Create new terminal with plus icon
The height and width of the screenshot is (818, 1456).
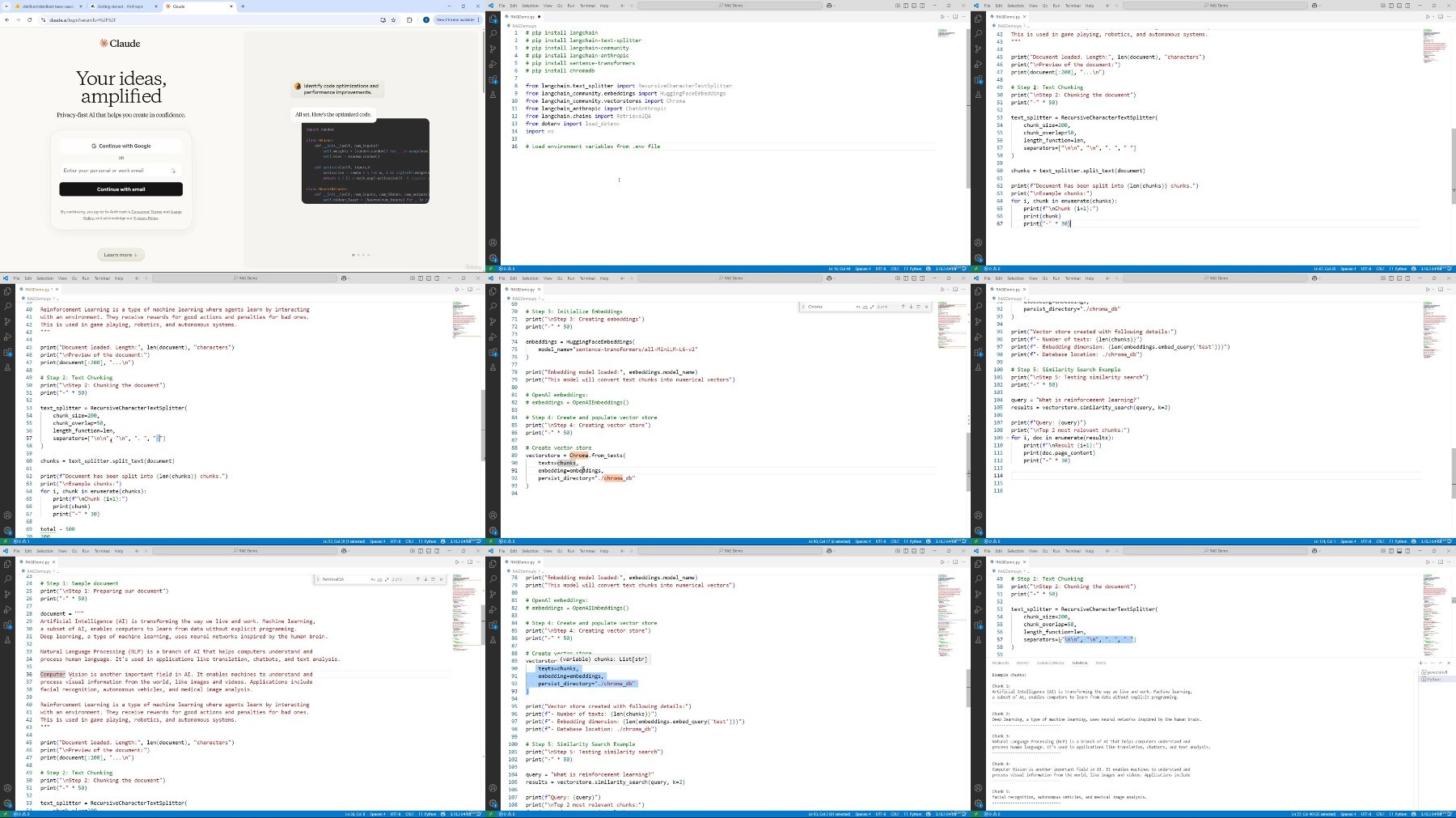[1420, 663]
